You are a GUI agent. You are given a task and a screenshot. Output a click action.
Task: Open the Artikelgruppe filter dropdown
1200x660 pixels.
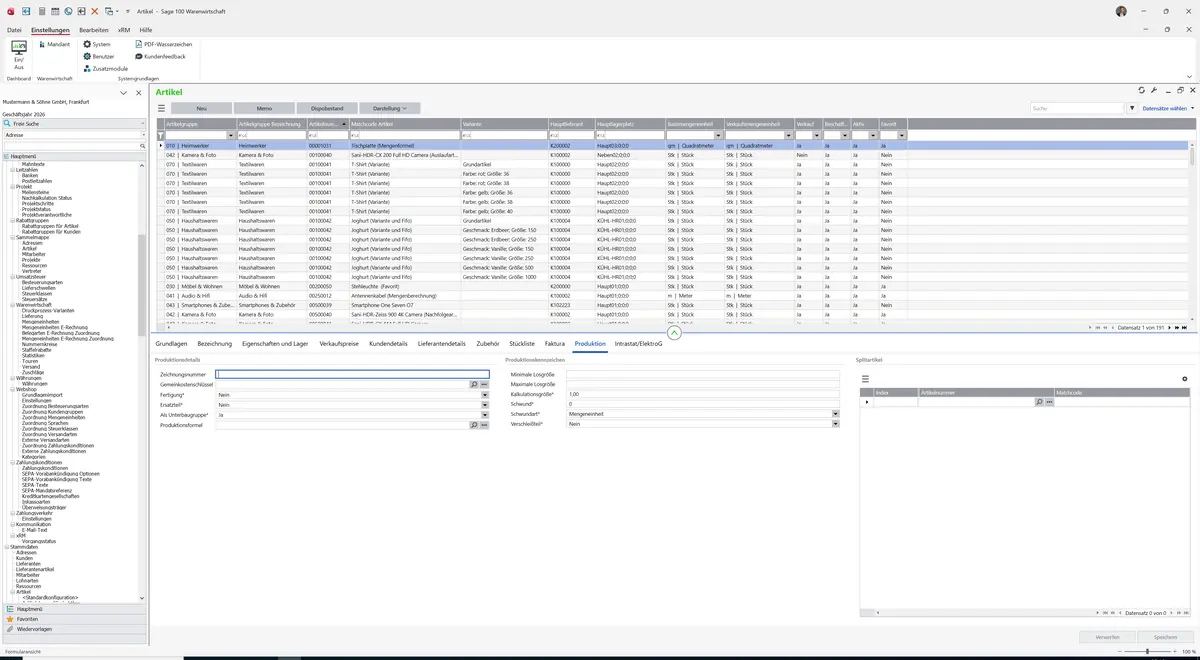tap(231, 135)
